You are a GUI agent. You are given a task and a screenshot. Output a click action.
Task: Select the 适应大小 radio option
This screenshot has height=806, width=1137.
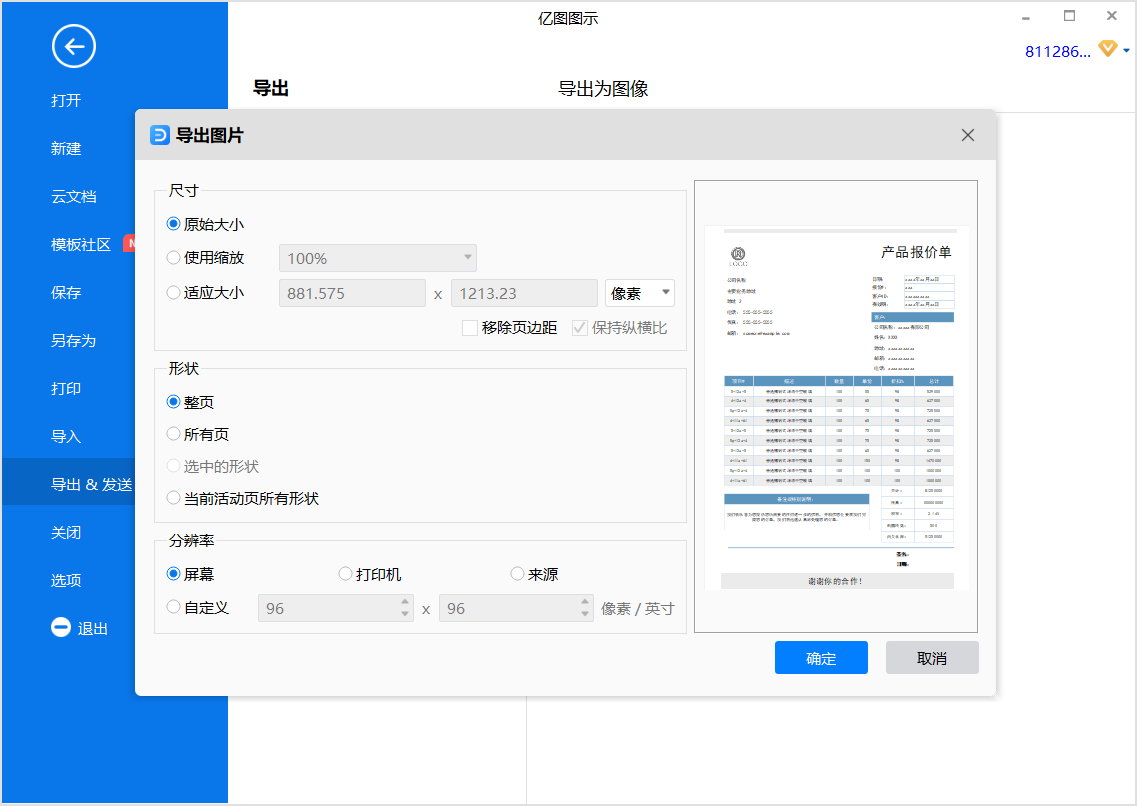pyautogui.click(x=173, y=293)
